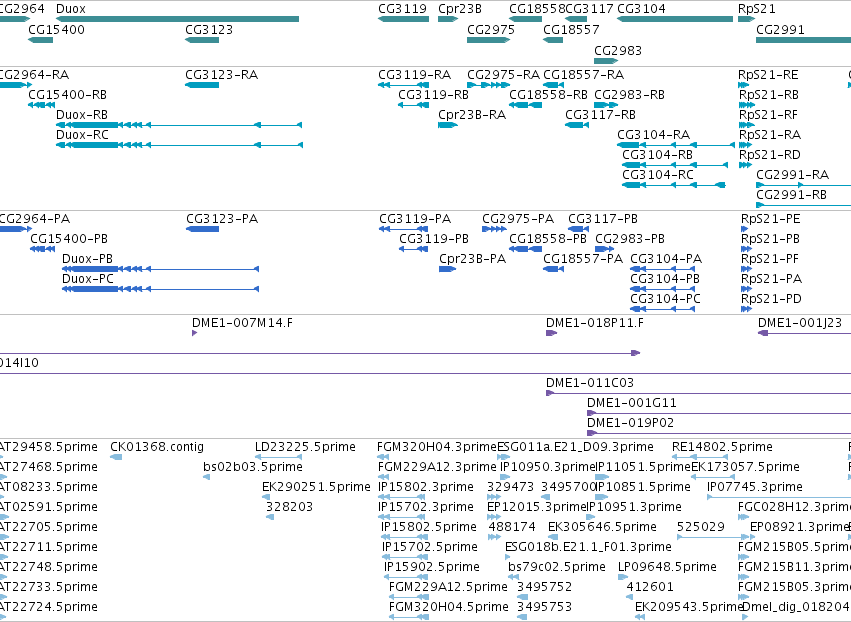Select the 488174 EST label
The width and height of the screenshot is (851, 622).
click(x=512, y=527)
